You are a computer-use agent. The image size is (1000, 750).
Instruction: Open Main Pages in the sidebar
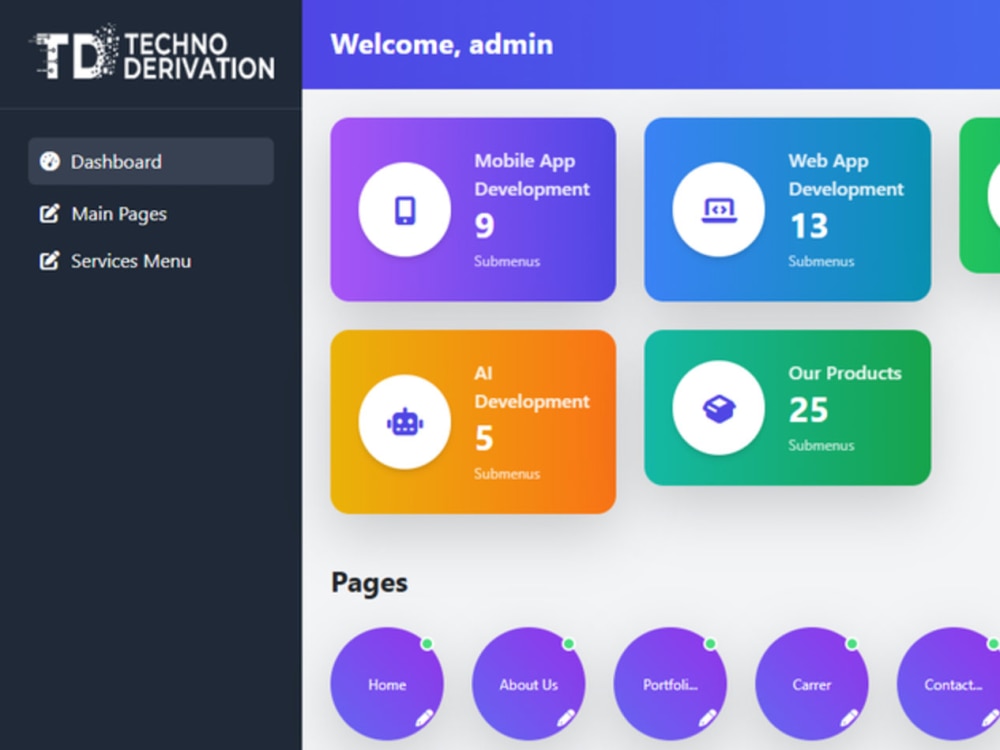click(x=151, y=214)
